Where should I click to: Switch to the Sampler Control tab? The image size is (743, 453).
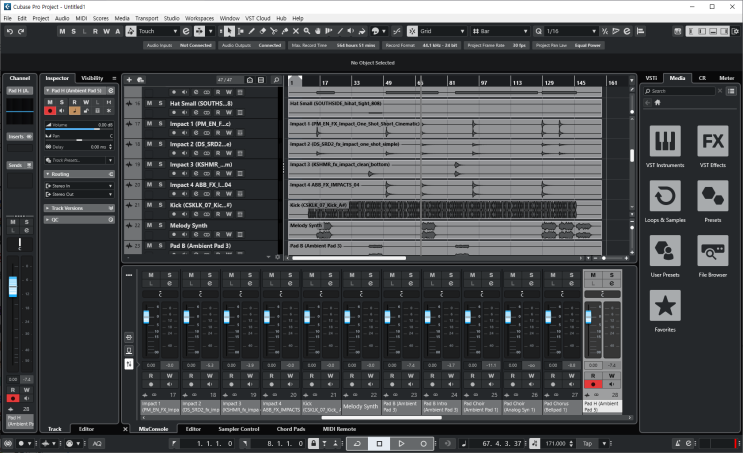coord(238,429)
